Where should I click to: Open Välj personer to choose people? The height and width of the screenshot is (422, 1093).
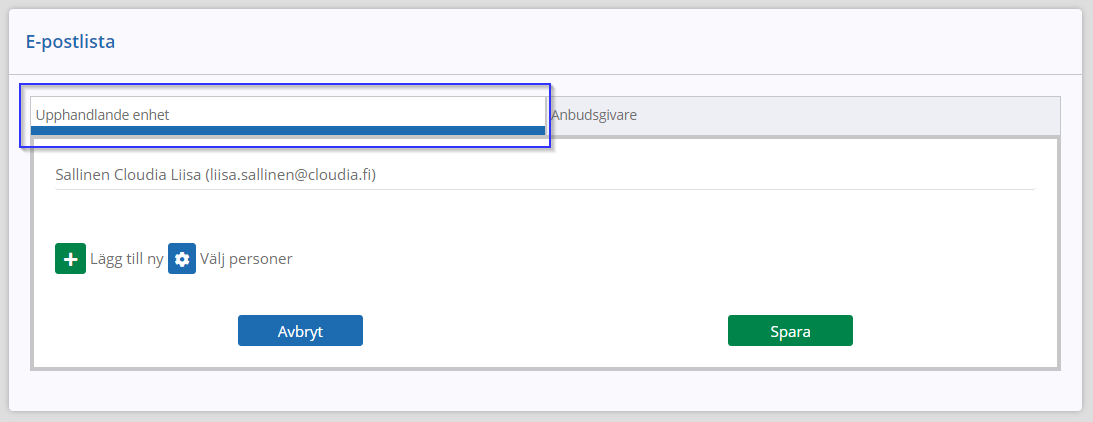coord(231,259)
